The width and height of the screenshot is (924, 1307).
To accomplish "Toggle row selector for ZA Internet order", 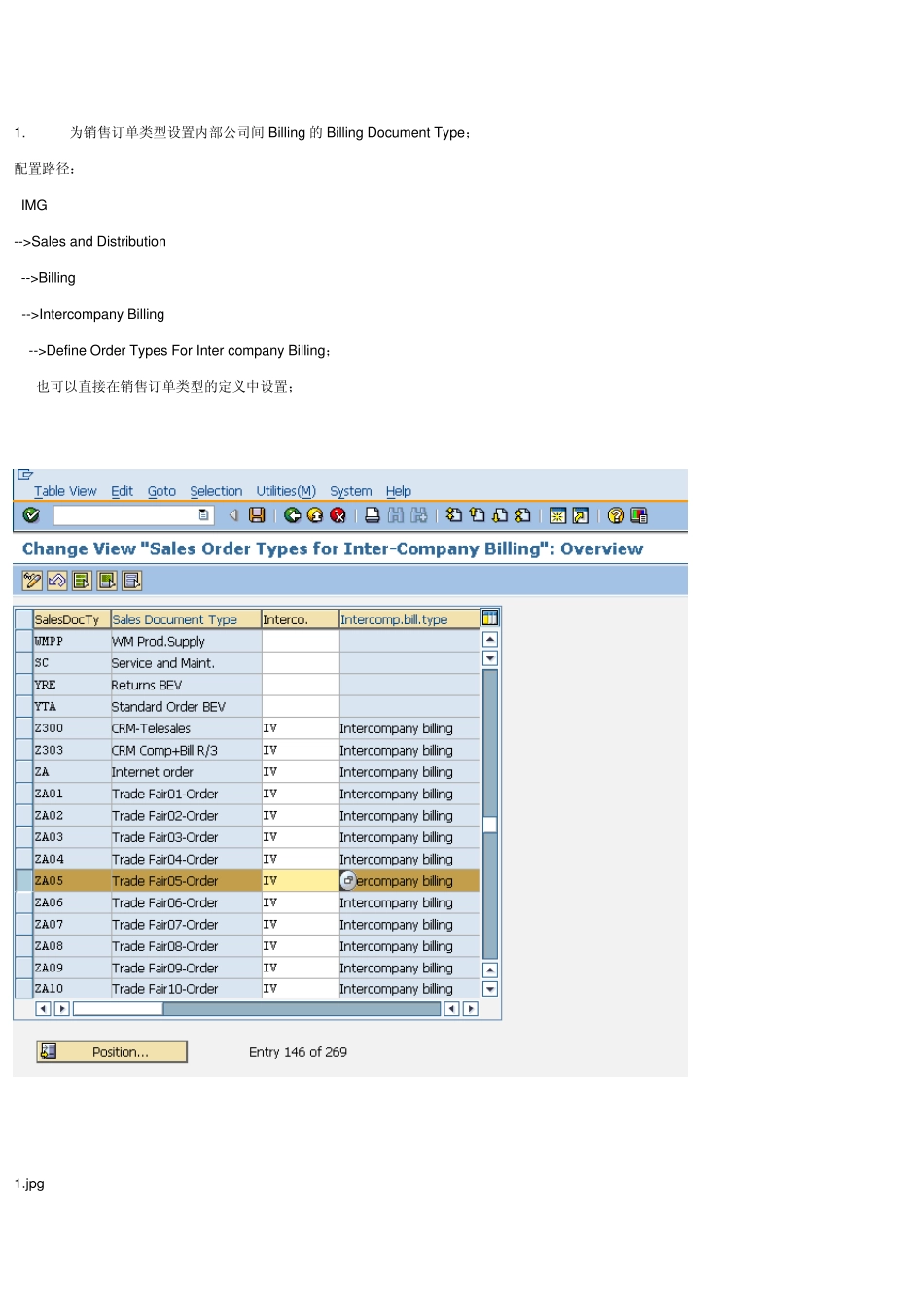I will point(24,772).
